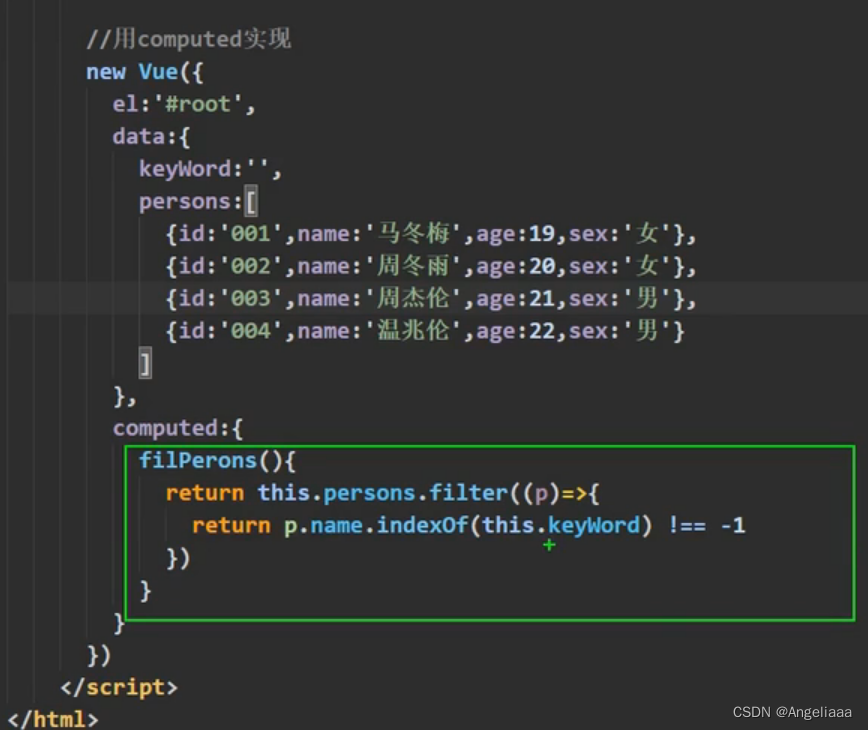This screenshot has width=868, height=730.
Task: Click the comment line '//用computed实现'
Action: [x=189, y=39]
